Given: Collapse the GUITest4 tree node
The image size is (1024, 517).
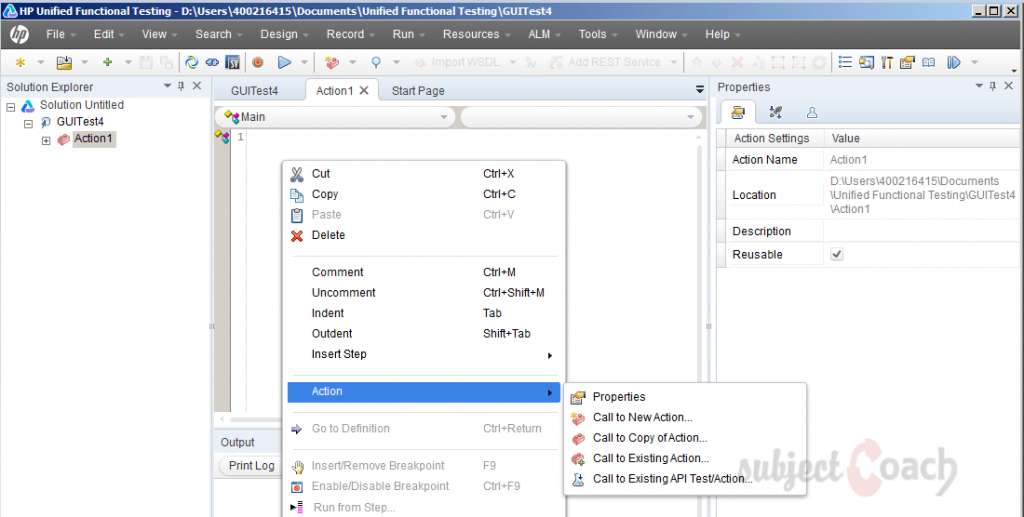Looking at the screenshot, I should point(28,123).
